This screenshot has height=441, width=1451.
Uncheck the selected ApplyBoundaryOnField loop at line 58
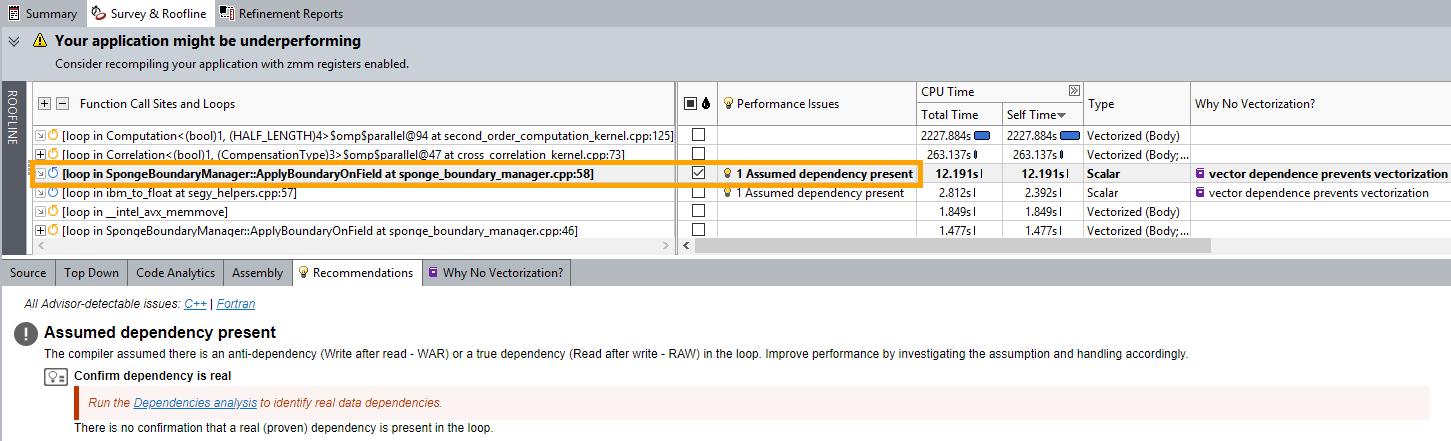(x=698, y=173)
